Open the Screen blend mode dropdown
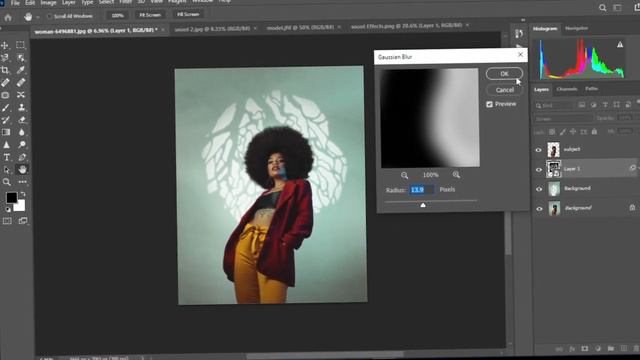 (563, 119)
